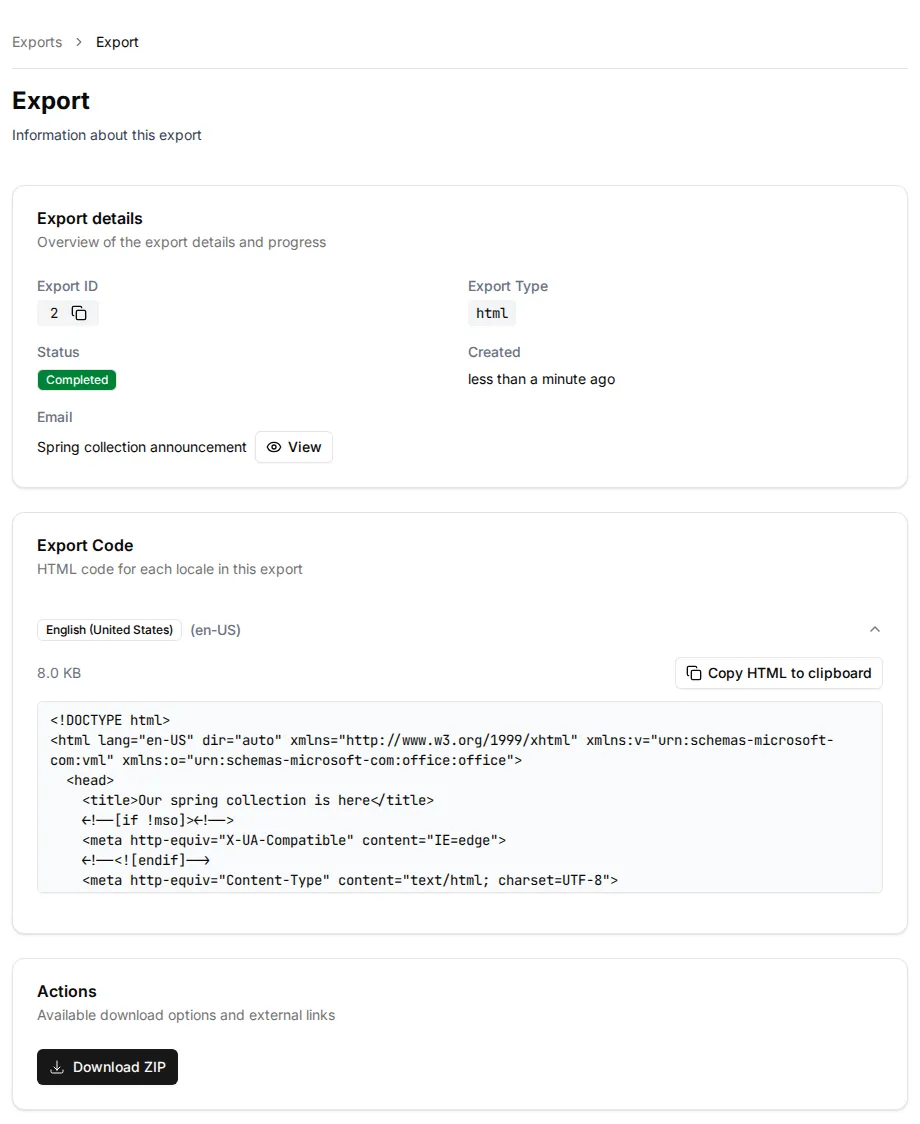
Task: Click the main Export page title
Action: [x=51, y=101]
